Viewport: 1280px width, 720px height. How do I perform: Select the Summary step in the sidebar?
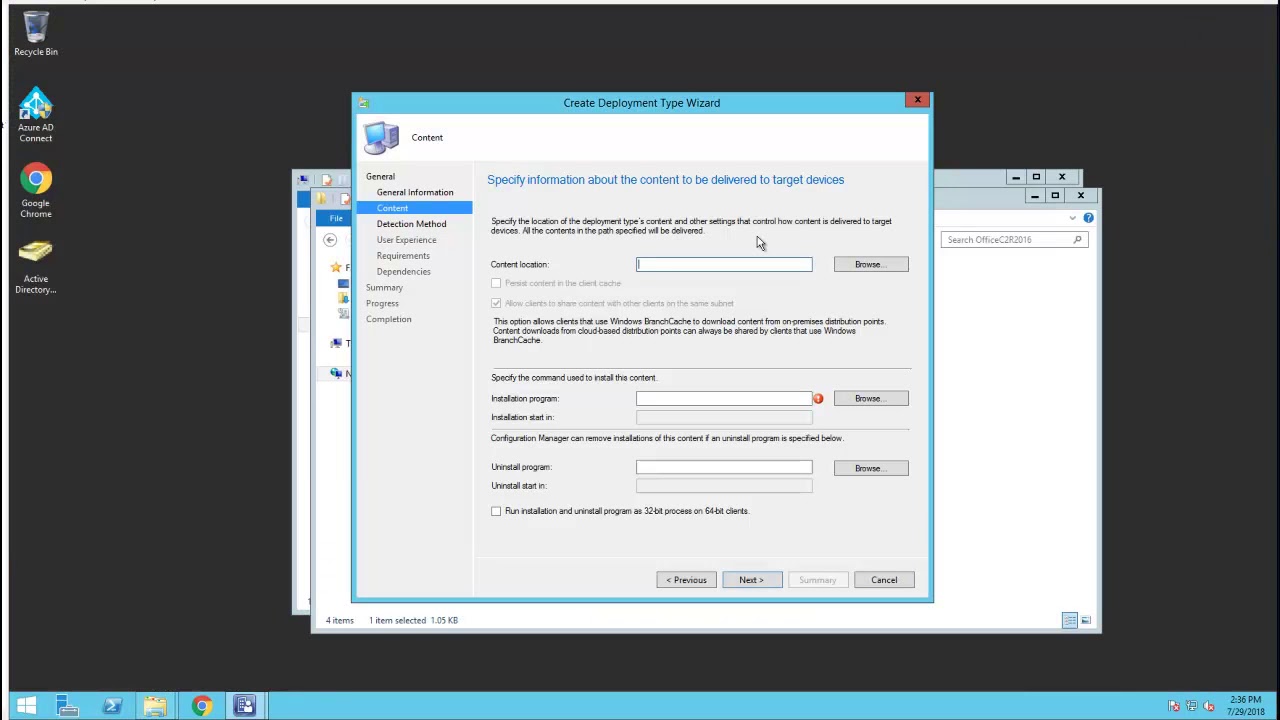[384, 288]
